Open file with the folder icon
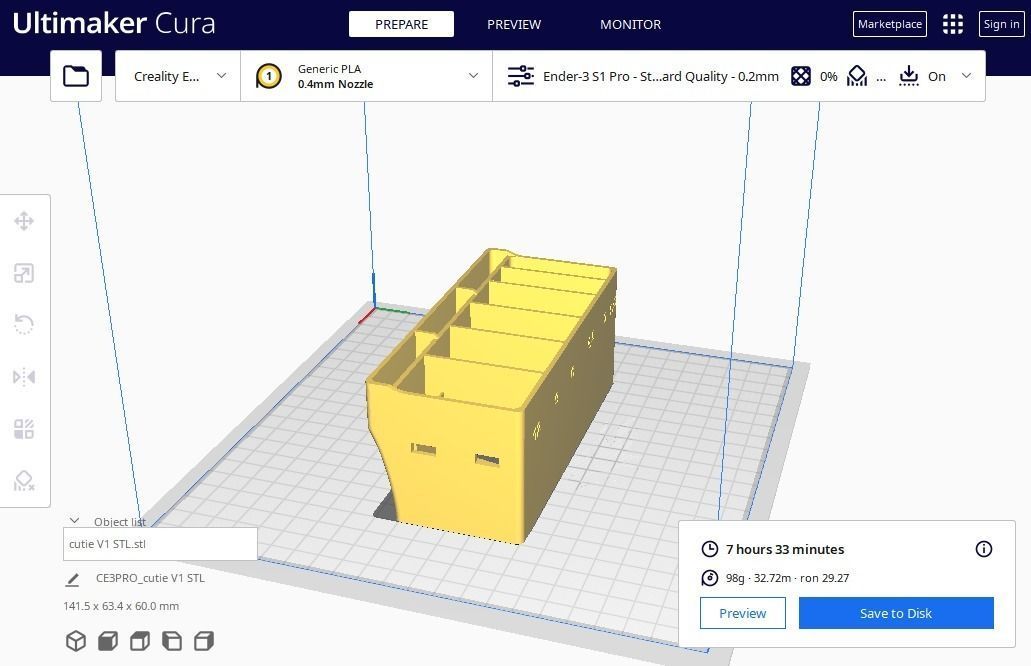The width and height of the screenshot is (1031, 666). 76,76
